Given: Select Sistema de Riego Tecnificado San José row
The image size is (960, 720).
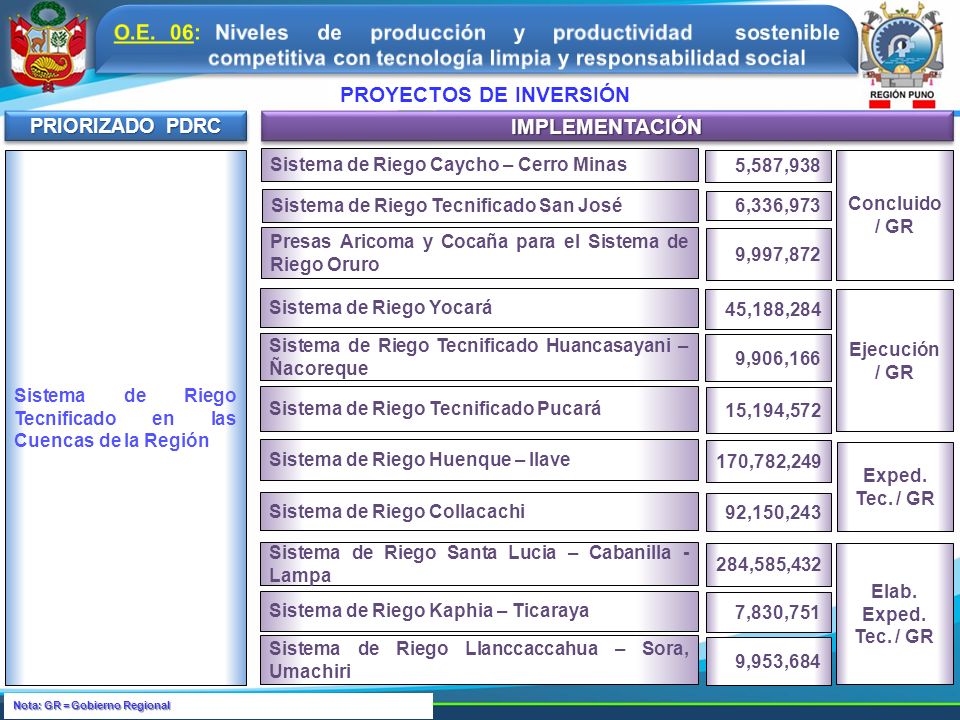Looking at the screenshot, I should point(480,205).
